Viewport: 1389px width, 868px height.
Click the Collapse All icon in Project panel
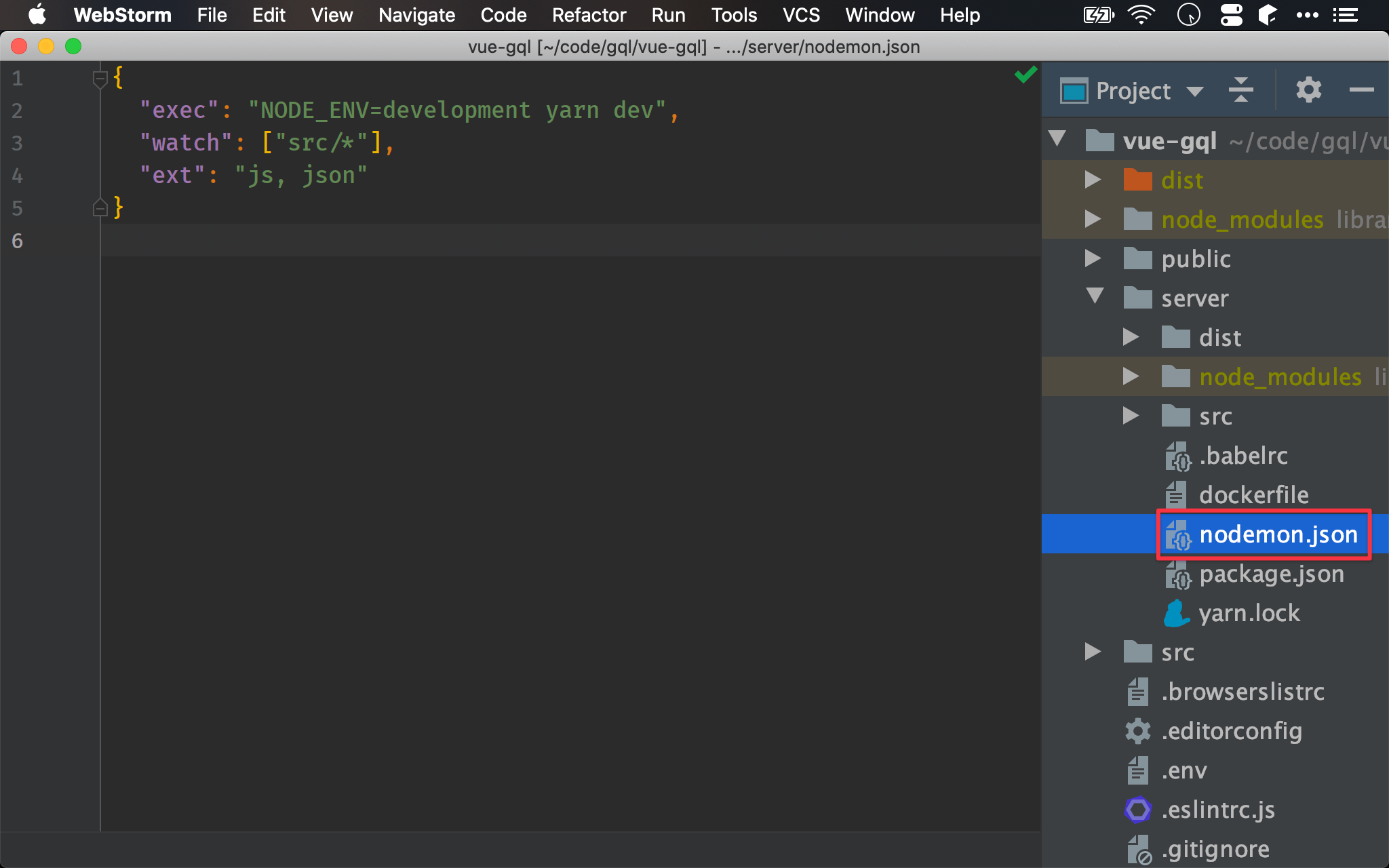point(1240,90)
